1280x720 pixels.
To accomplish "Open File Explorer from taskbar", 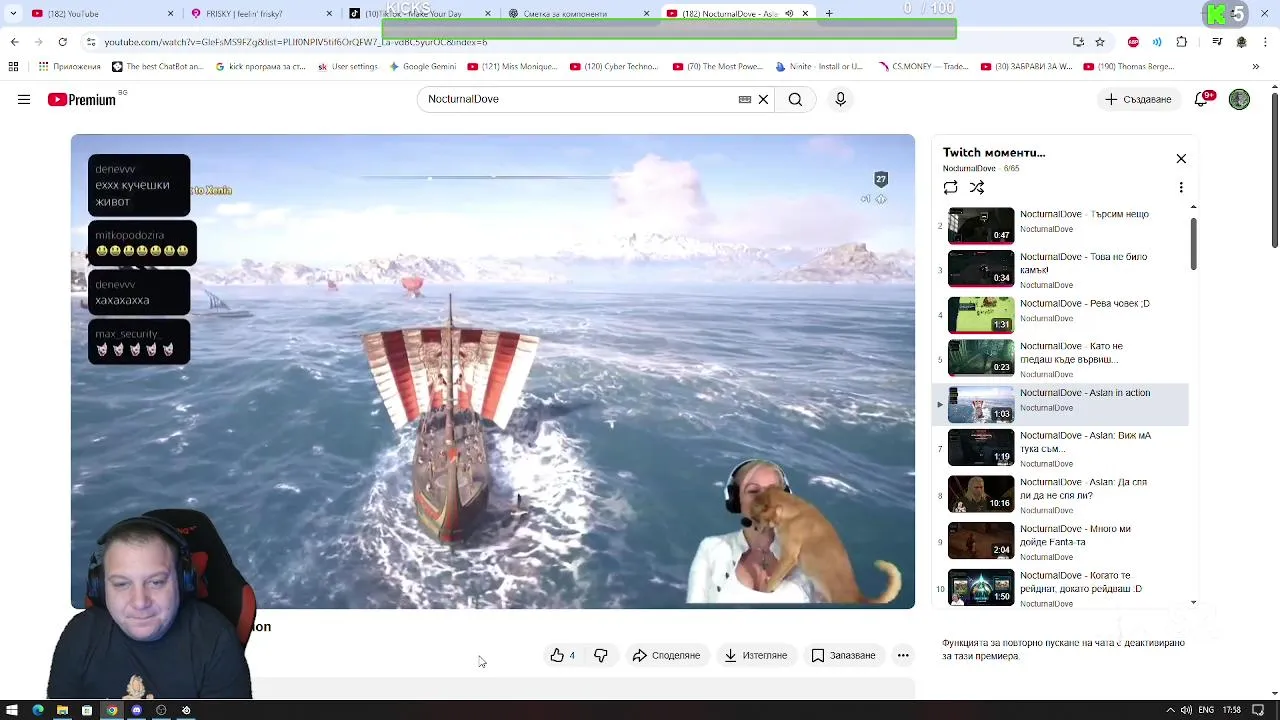I will [x=62, y=710].
